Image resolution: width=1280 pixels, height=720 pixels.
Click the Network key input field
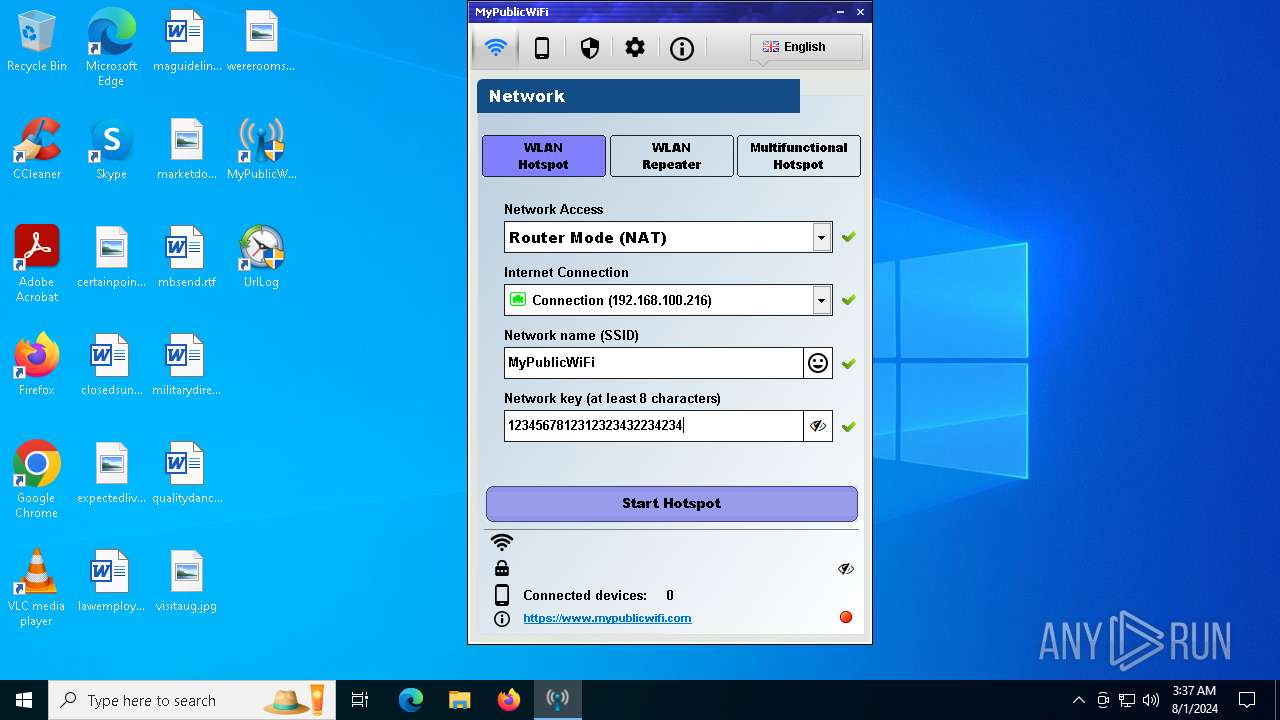(654, 426)
